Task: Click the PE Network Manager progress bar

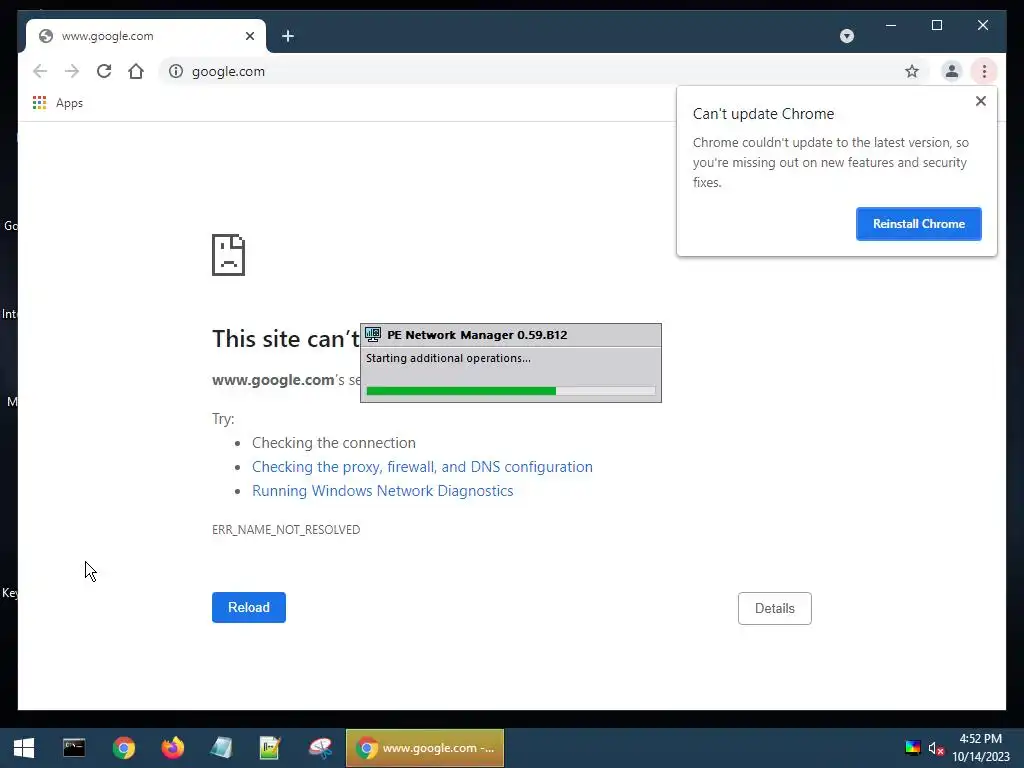Action: coord(511,391)
